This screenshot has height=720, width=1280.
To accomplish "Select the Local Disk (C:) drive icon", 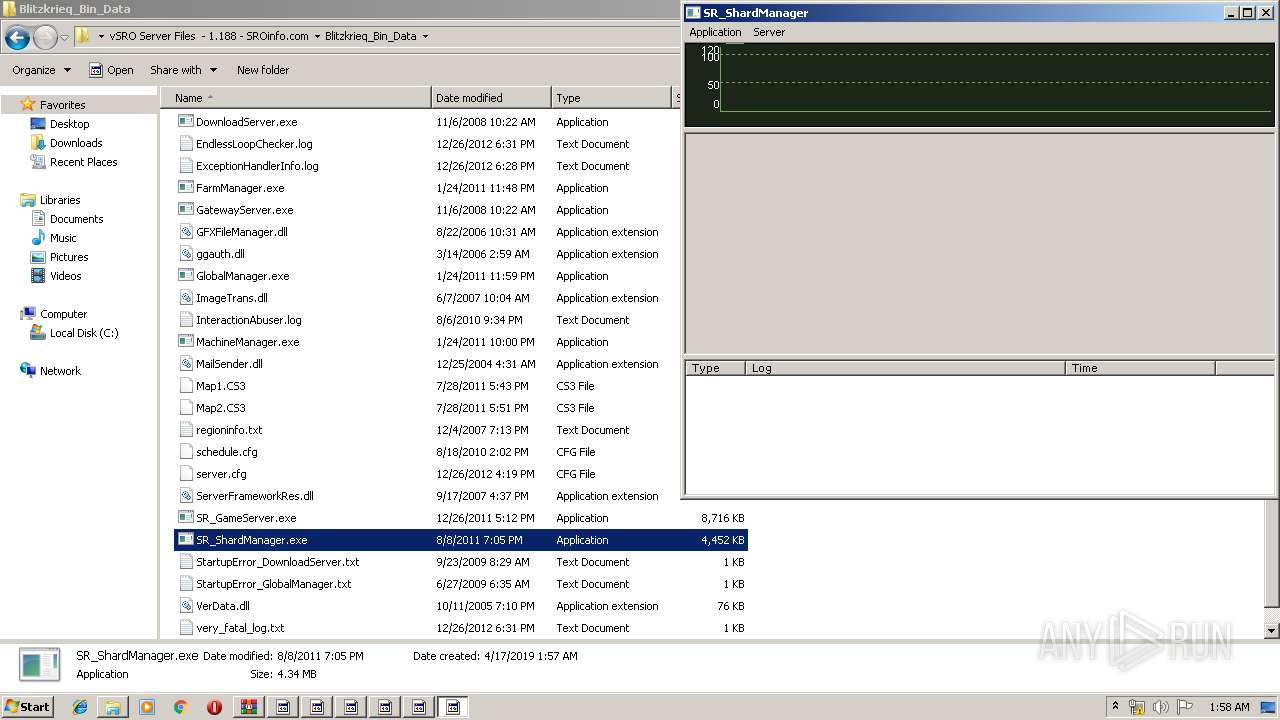I will click(x=38, y=333).
